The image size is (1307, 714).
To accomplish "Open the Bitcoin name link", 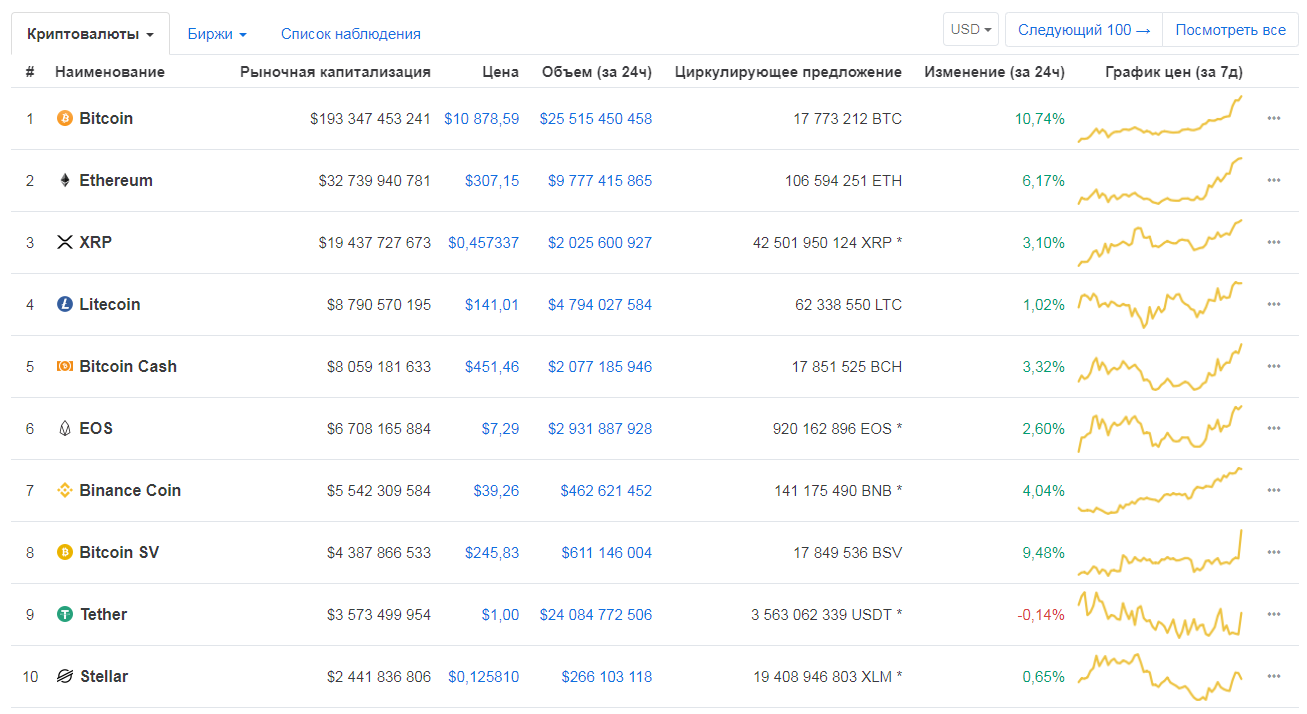I will point(106,119).
